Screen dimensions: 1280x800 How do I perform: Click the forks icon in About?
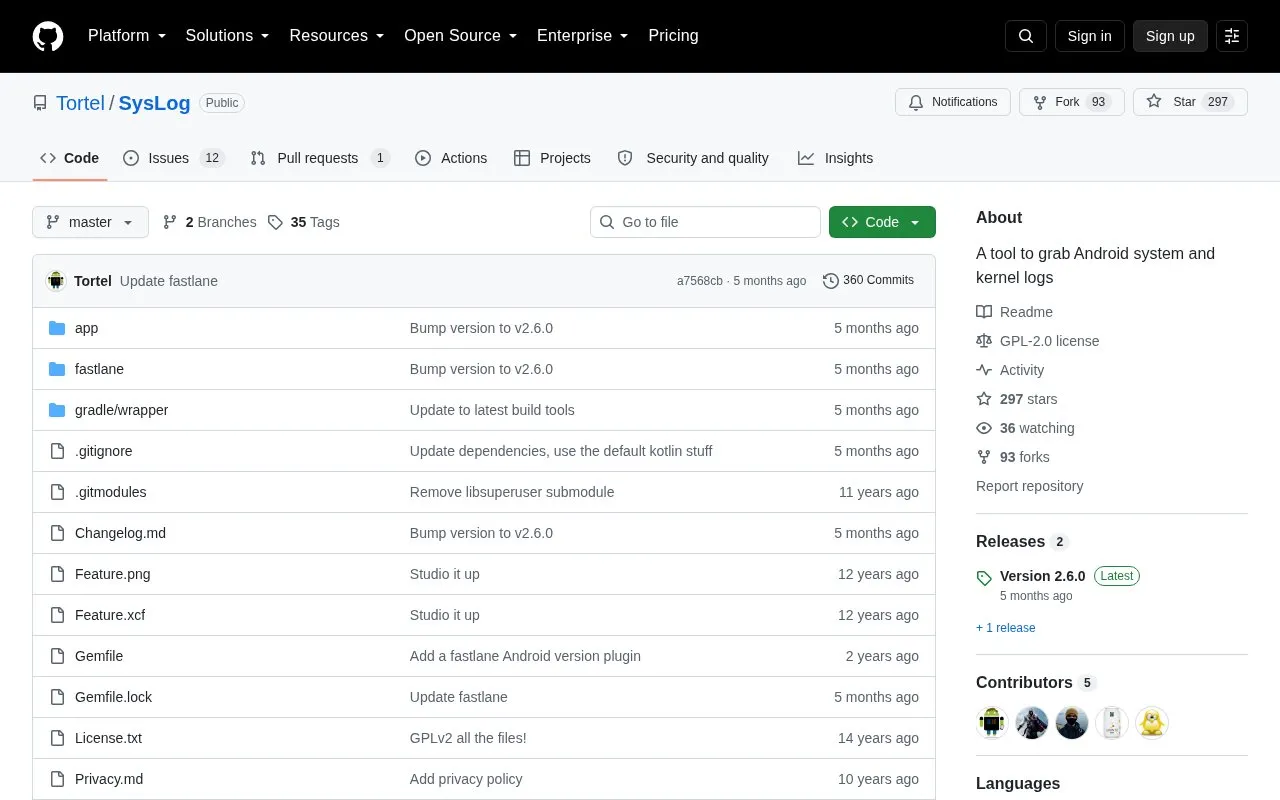pyautogui.click(x=984, y=457)
